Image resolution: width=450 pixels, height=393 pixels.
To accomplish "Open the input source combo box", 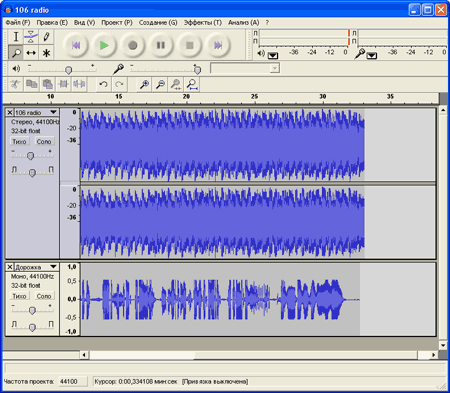I will [245, 68].
